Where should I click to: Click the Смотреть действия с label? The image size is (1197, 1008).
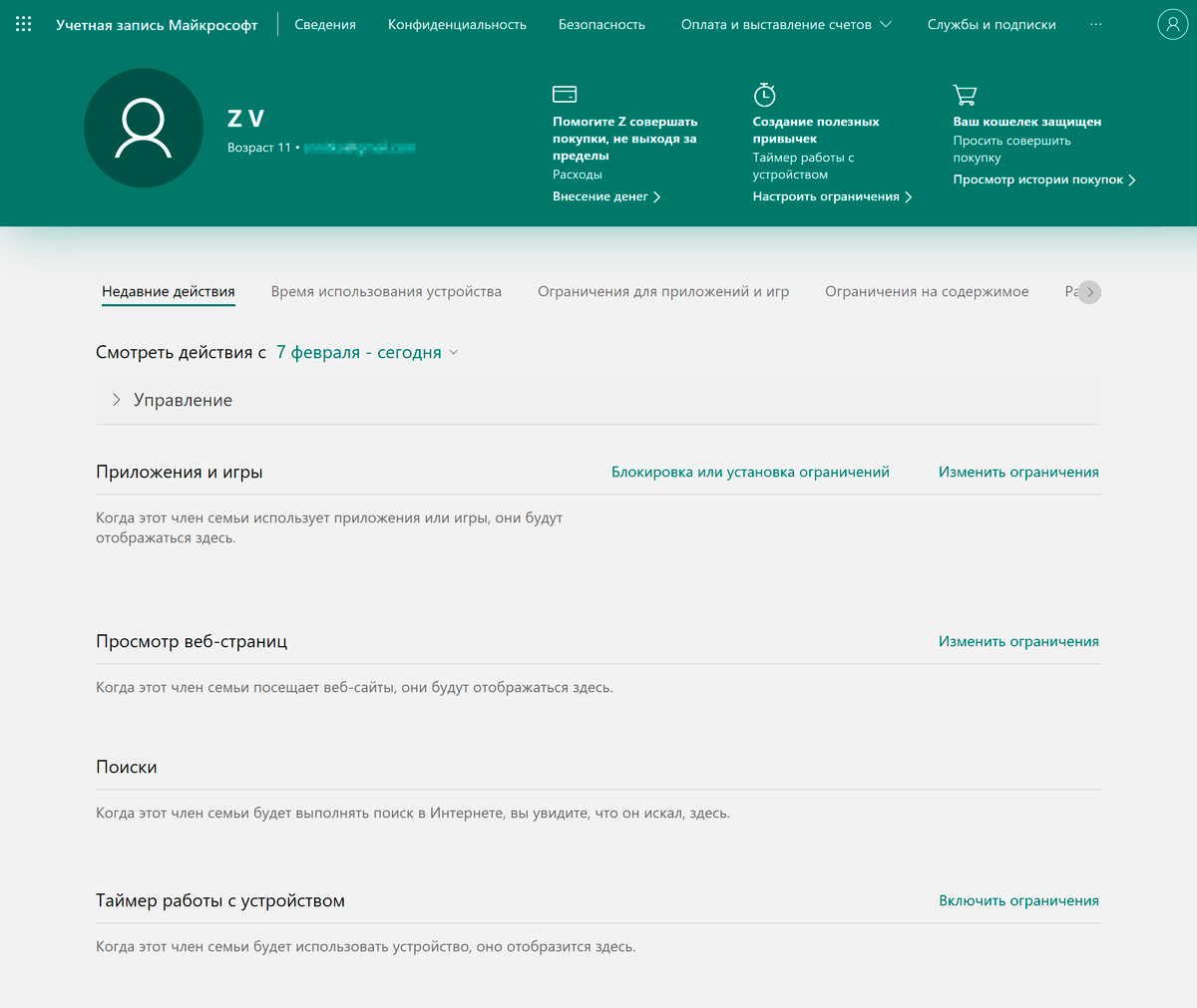tap(181, 352)
